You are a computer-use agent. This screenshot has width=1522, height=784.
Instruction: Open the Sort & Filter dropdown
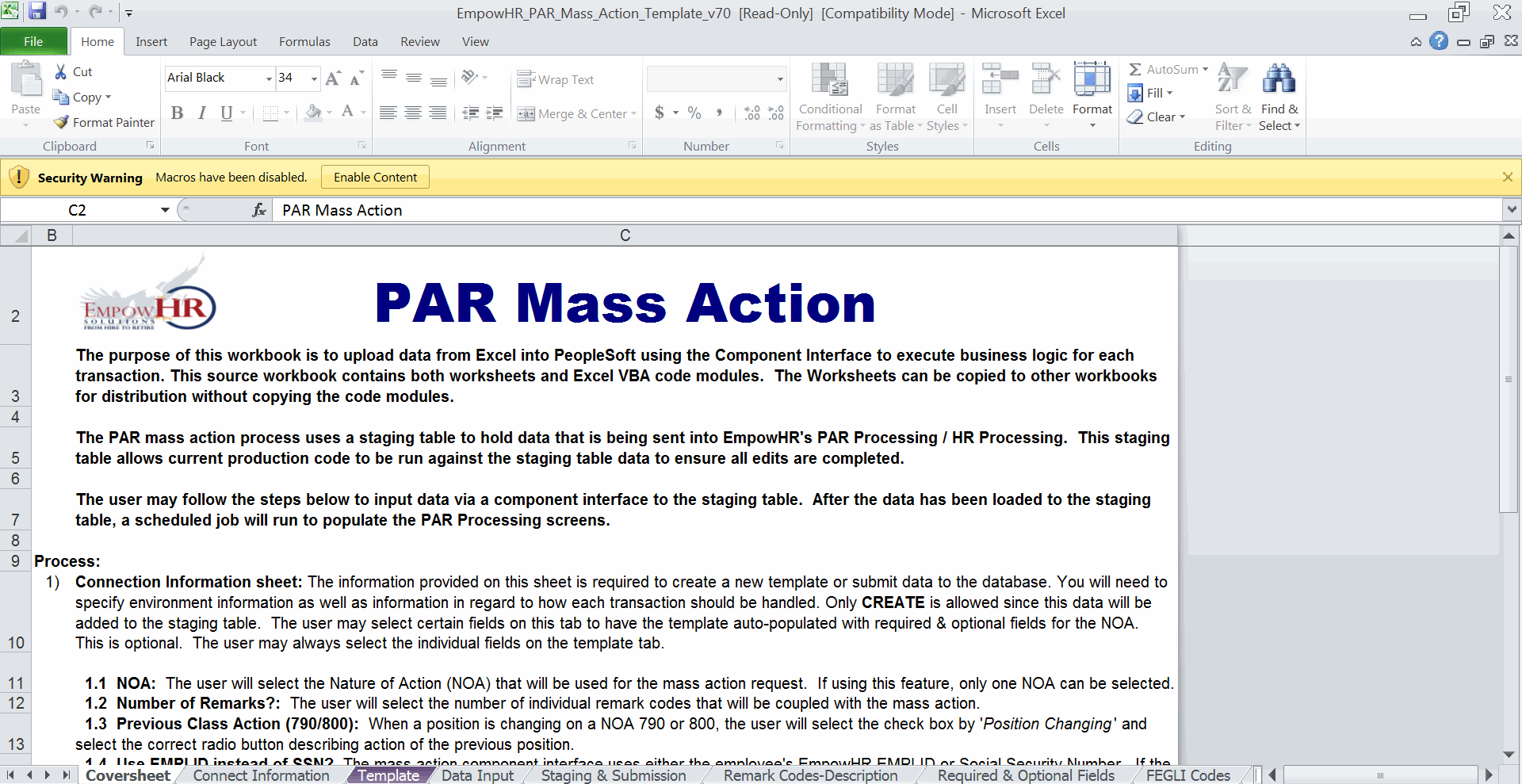click(1233, 97)
